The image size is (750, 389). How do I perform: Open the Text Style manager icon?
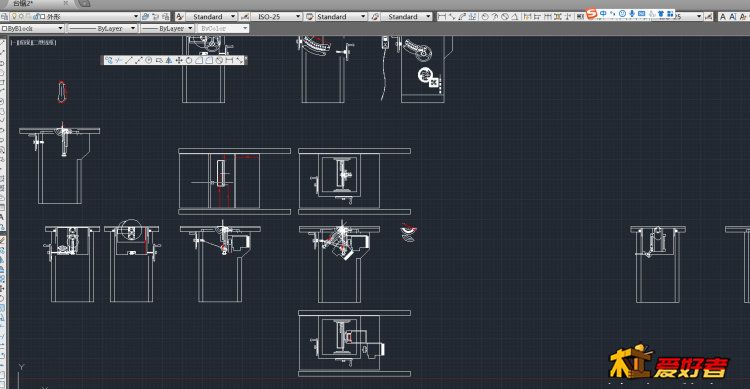[180, 17]
